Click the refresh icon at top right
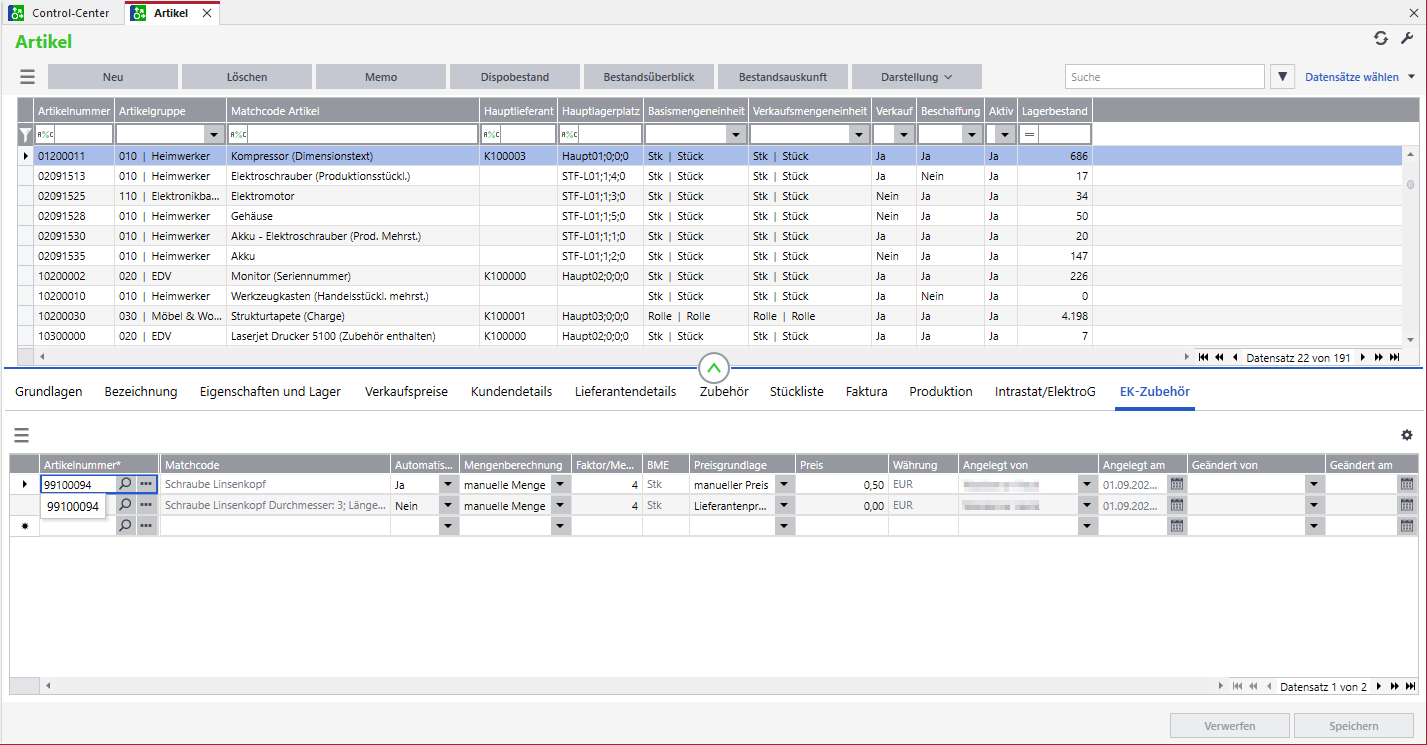Image resolution: width=1427 pixels, height=745 pixels. click(1381, 38)
